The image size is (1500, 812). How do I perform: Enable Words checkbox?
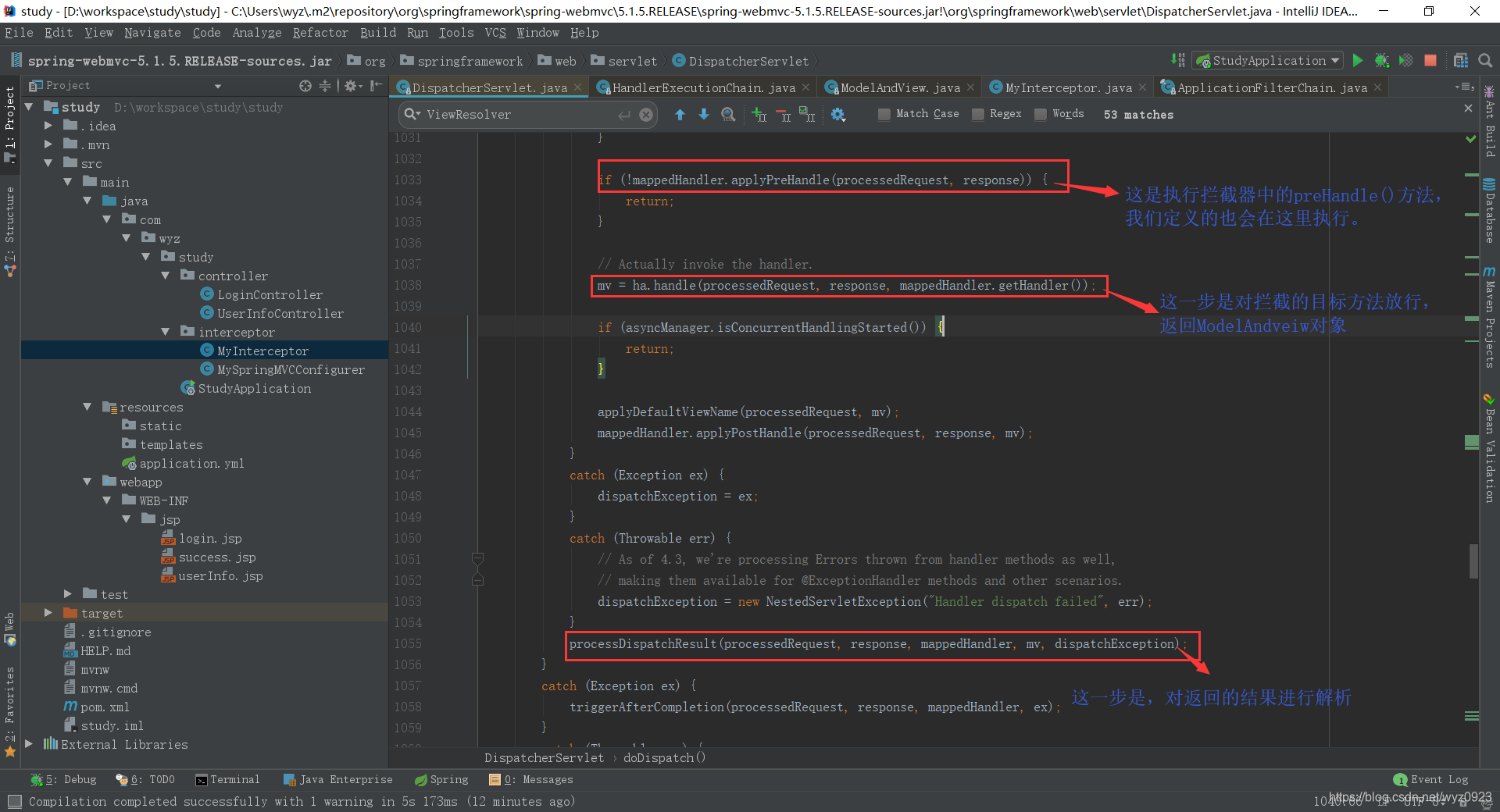[x=1040, y=114]
